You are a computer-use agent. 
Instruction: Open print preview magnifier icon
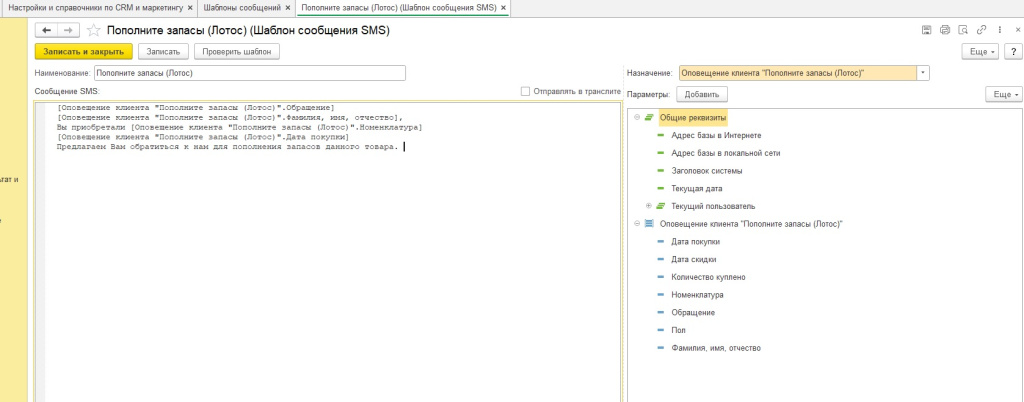961,31
